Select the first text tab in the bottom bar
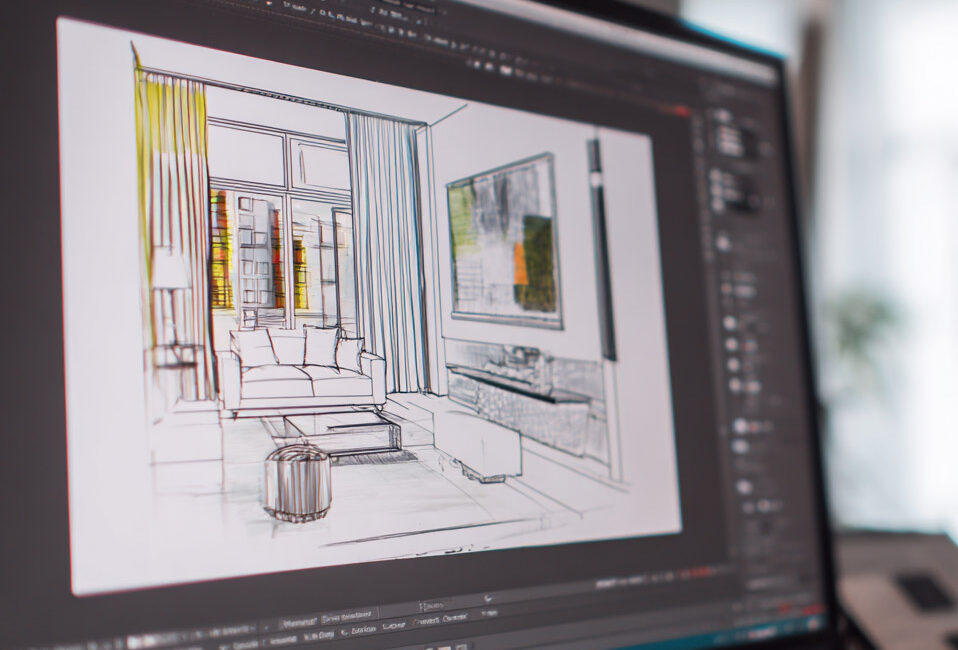 point(297,621)
